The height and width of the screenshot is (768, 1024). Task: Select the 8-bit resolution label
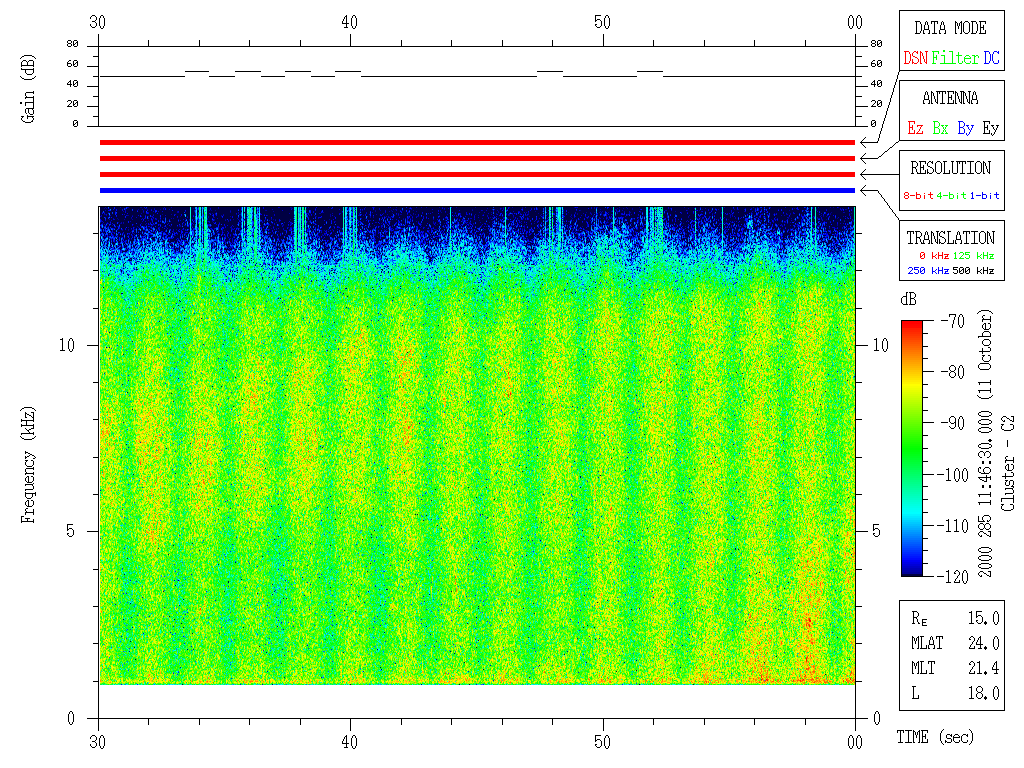point(919,196)
